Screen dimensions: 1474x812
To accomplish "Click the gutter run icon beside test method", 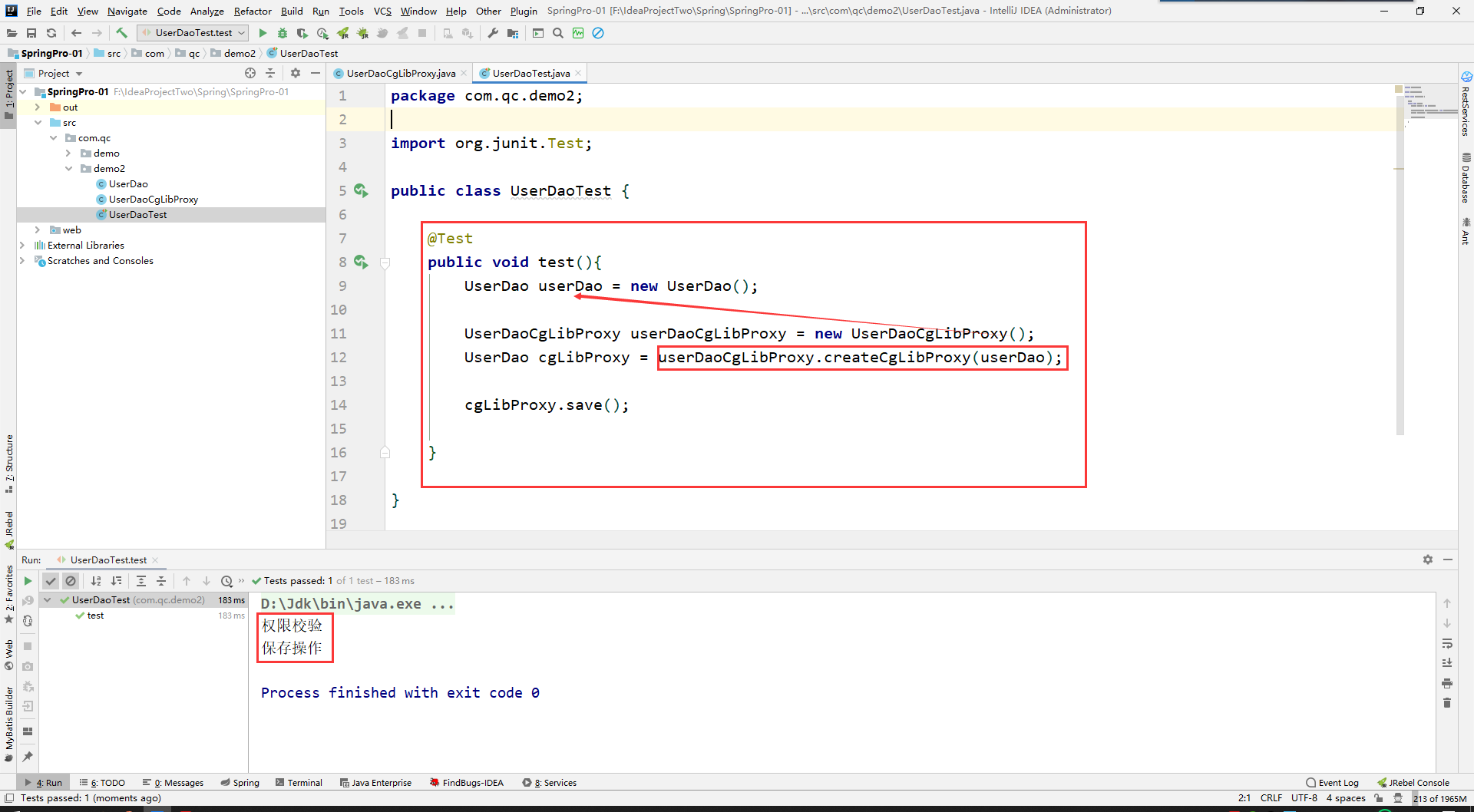I will 361,262.
